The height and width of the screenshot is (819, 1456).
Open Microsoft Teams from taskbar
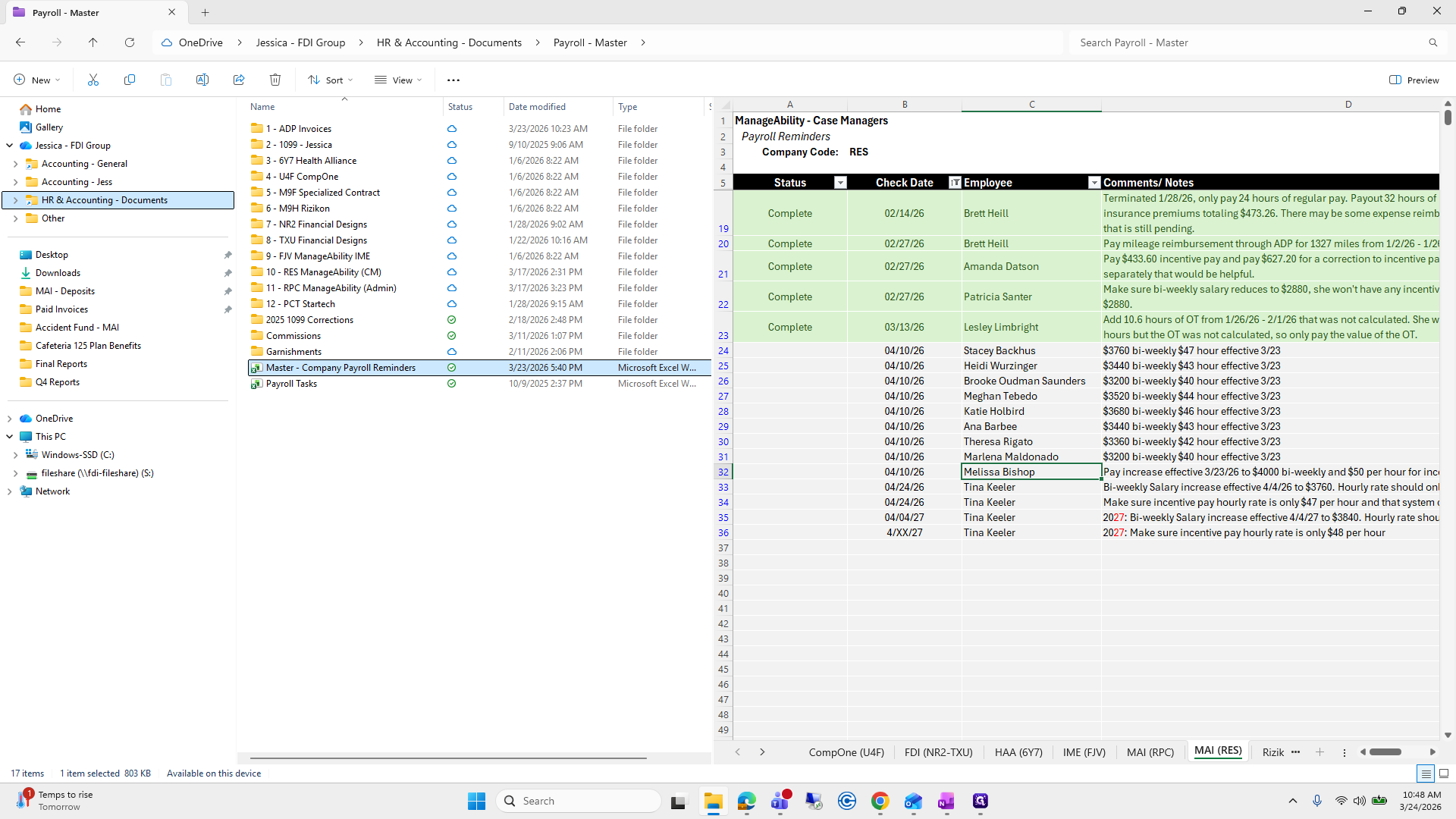tap(780, 801)
